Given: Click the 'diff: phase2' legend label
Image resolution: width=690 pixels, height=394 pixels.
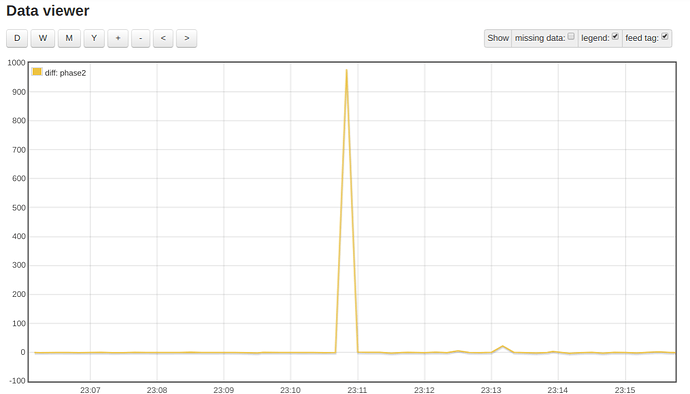Looking at the screenshot, I should 65,73.
